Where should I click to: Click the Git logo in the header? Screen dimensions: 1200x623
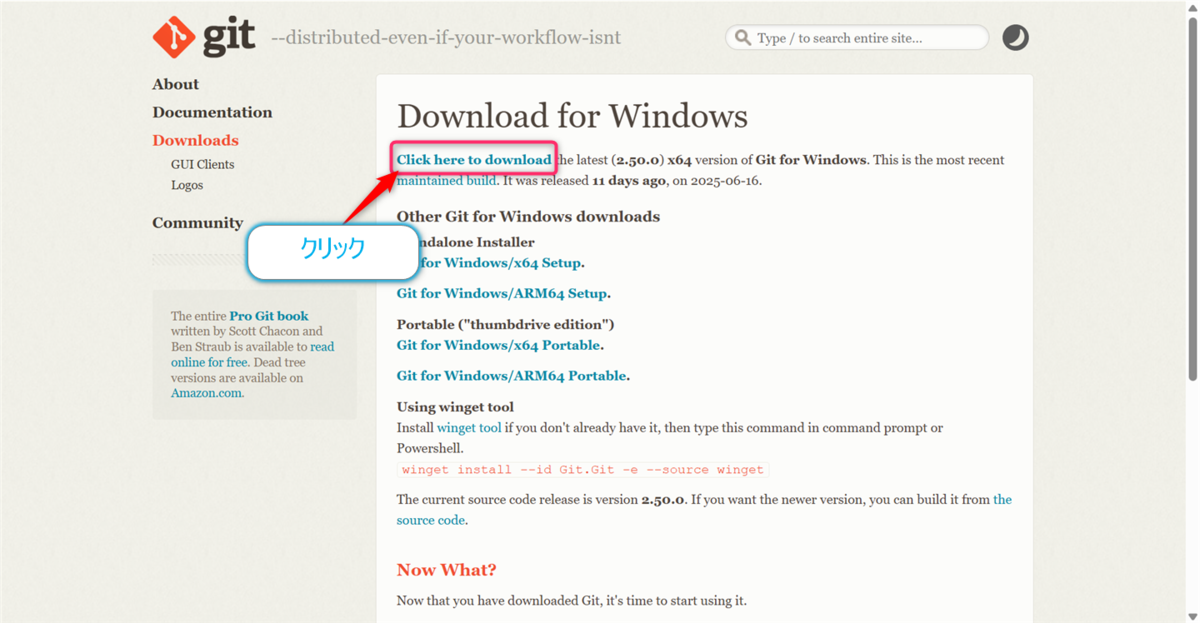(204, 37)
